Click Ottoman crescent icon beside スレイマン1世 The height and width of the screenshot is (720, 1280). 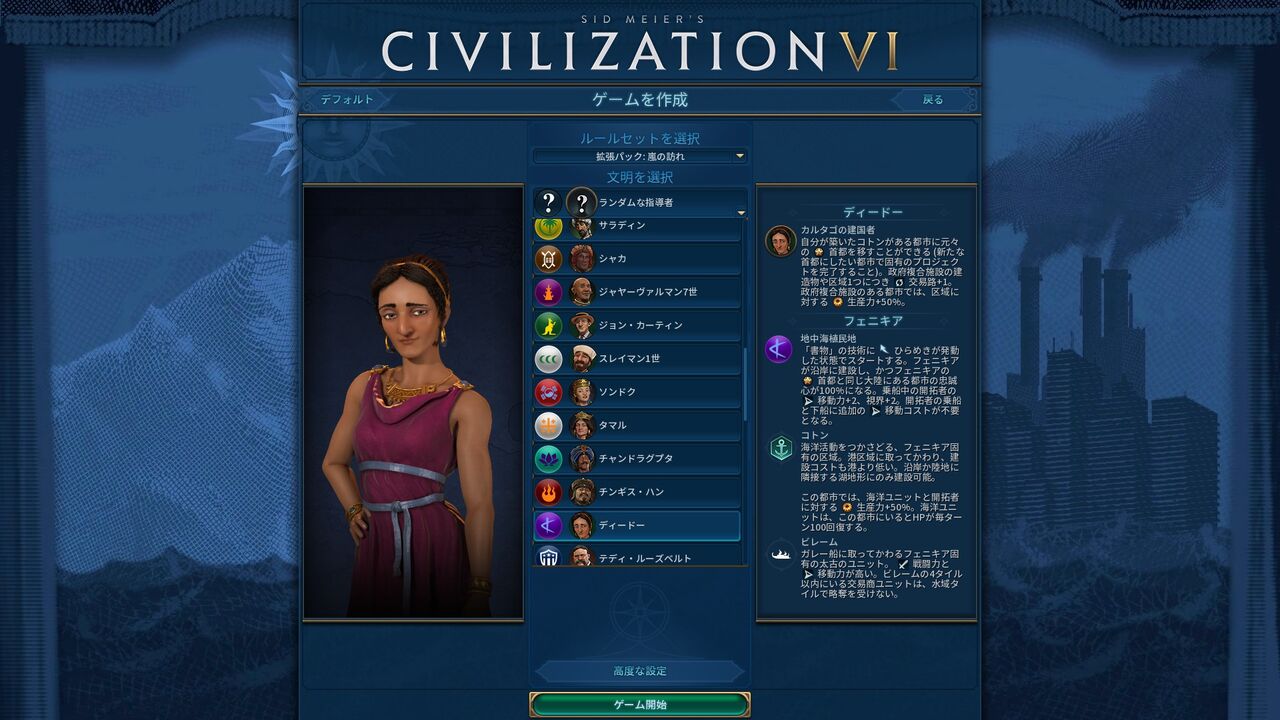click(548, 358)
